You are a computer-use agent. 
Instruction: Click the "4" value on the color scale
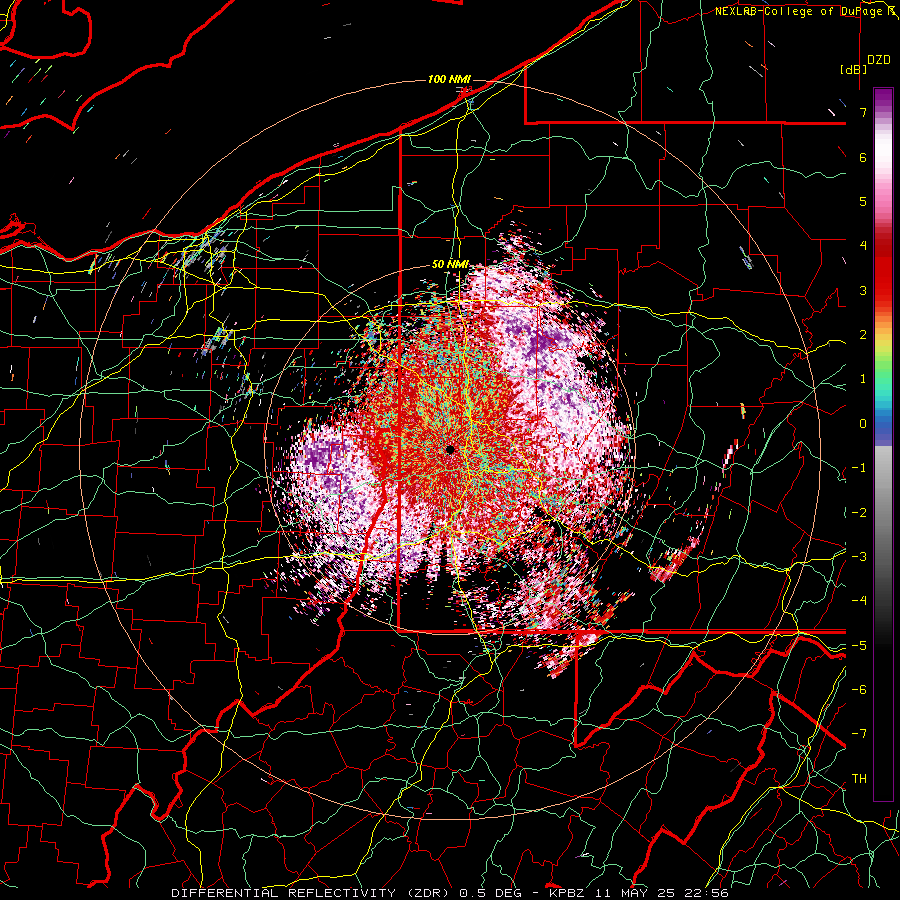click(x=863, y=246)
